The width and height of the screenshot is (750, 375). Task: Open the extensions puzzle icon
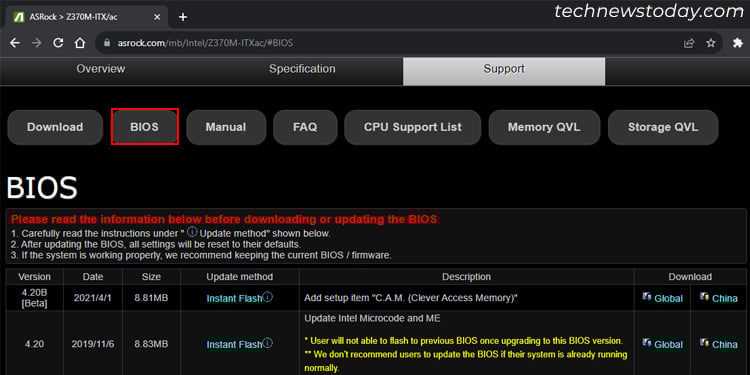(x=738, y=43)
